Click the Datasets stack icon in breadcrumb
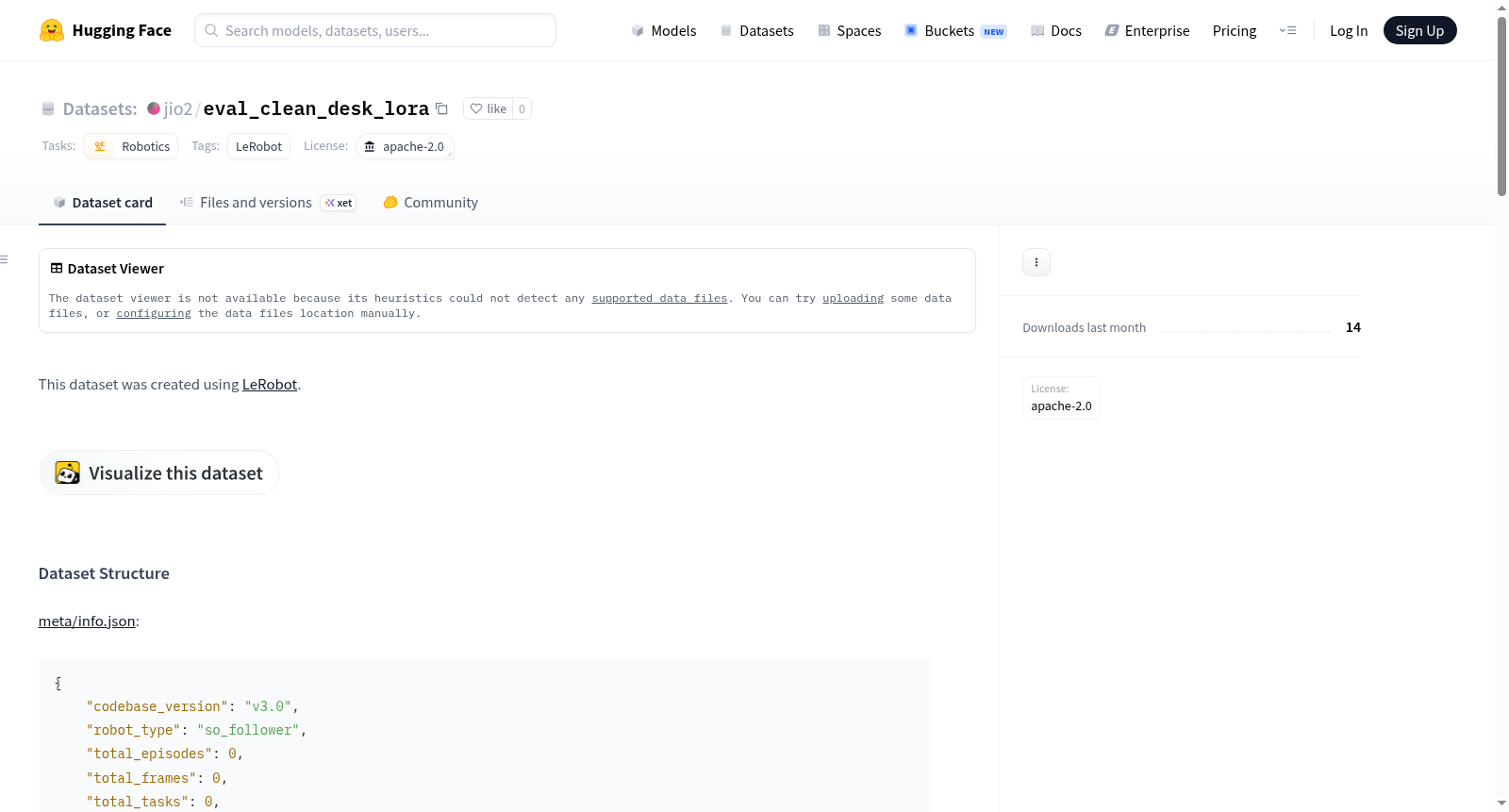The height and width of the screenshot is (812, 1509). pyautogui.click(x=48, y=108)
